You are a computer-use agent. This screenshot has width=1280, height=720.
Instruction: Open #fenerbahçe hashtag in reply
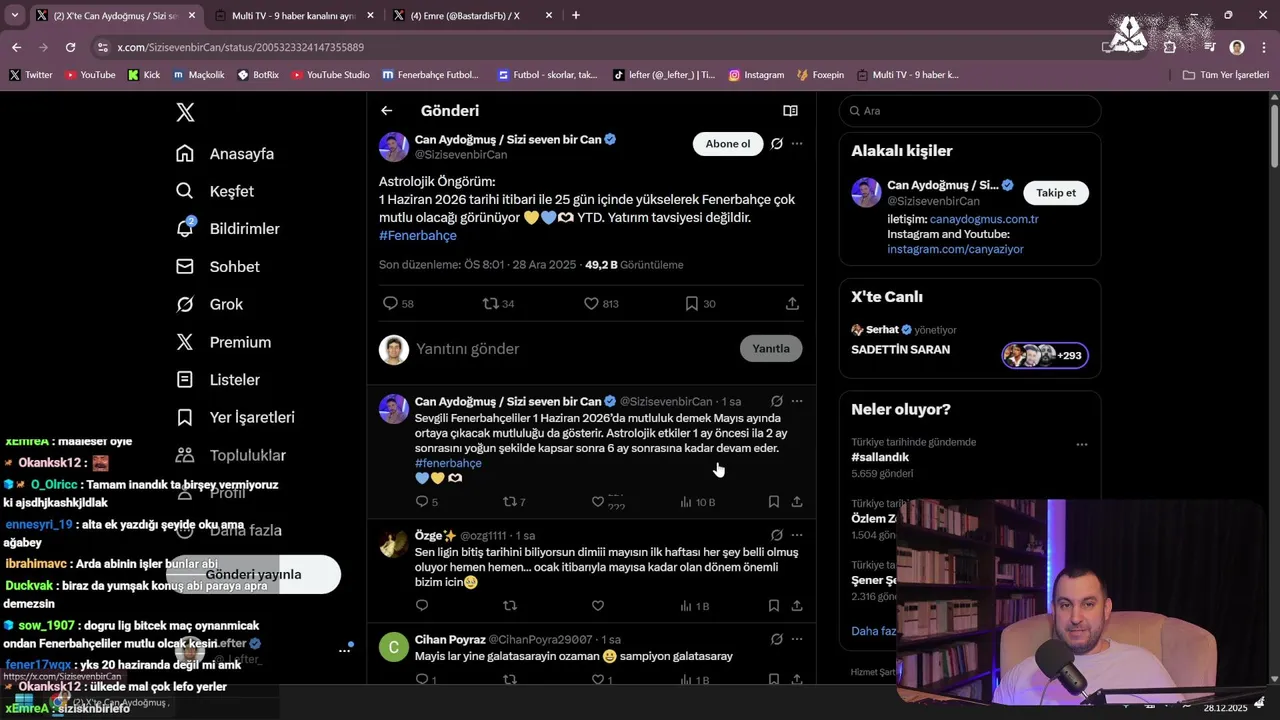448,463
